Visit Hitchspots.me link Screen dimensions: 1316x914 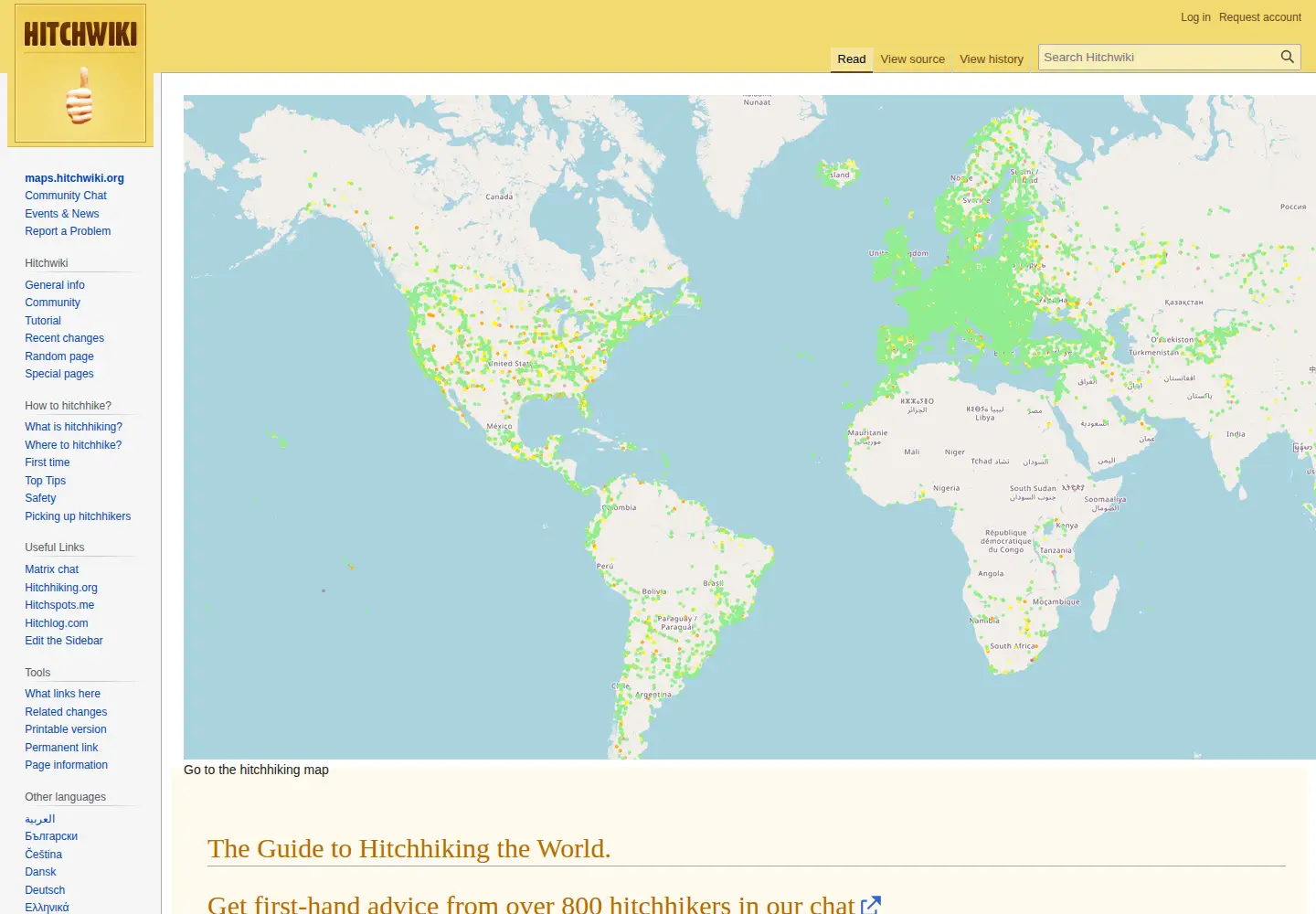coord(59,605)
